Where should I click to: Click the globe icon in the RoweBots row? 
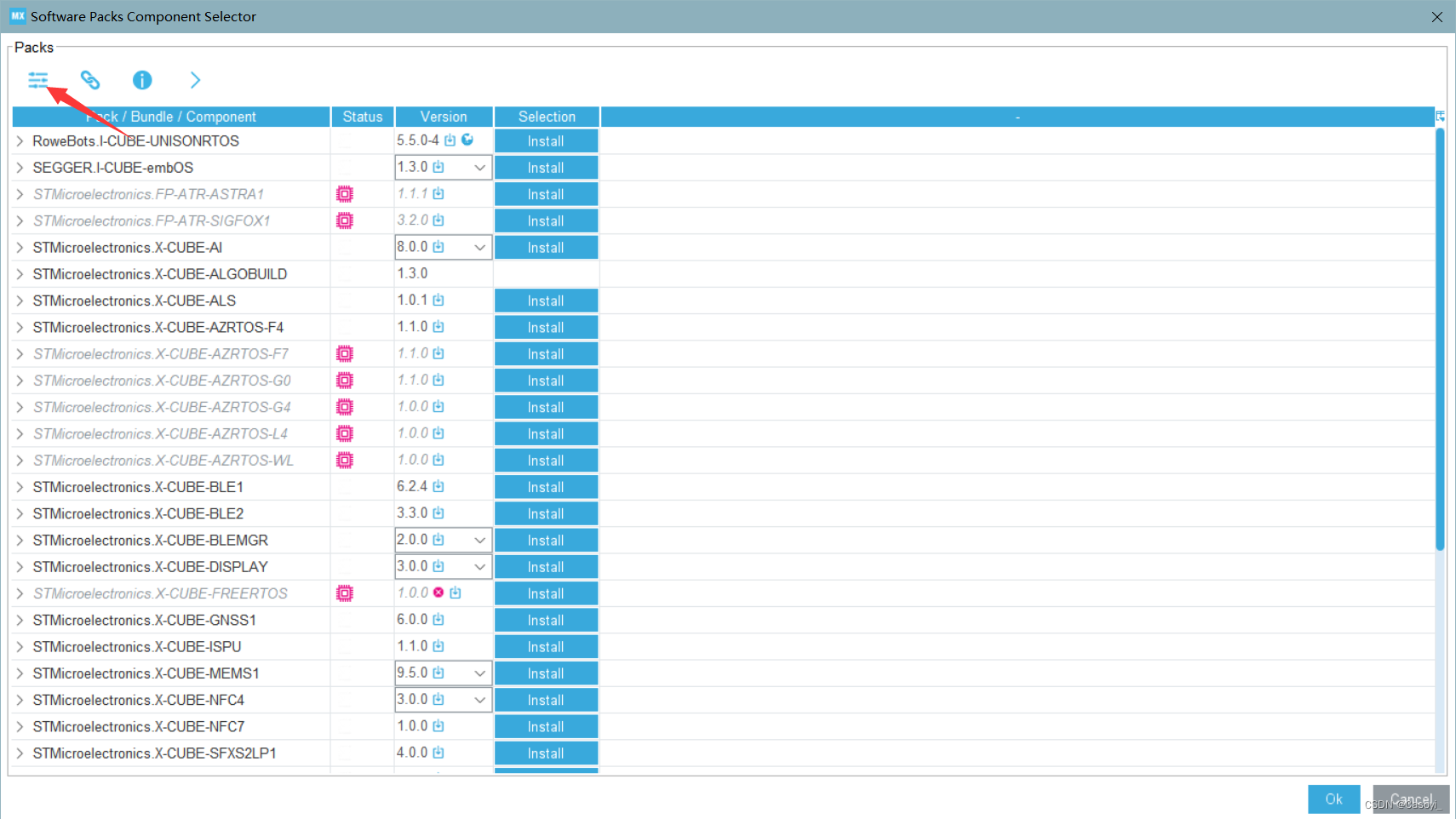pos(467,140)
